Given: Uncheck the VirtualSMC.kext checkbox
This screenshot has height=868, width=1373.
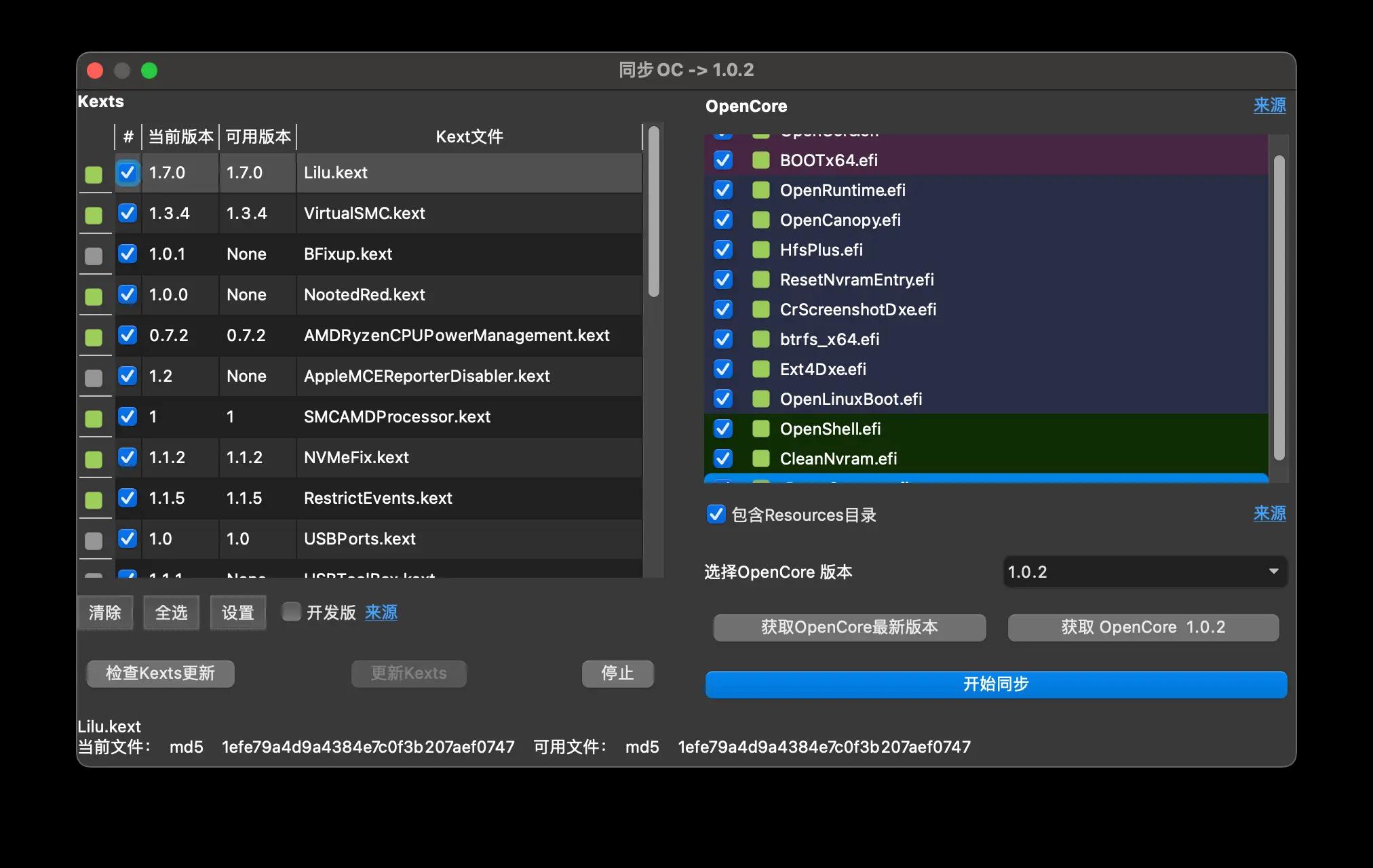Looking at the screenshot, I should tap(128, 213).
